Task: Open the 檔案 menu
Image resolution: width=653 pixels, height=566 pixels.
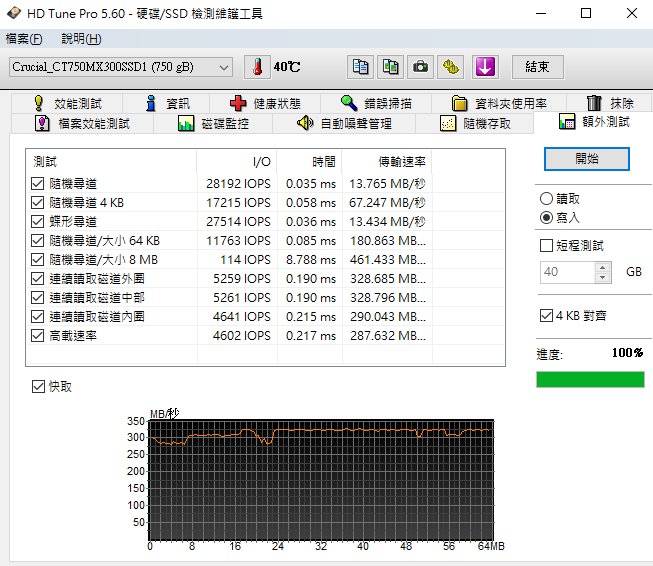Action: [x=24, y=39]
